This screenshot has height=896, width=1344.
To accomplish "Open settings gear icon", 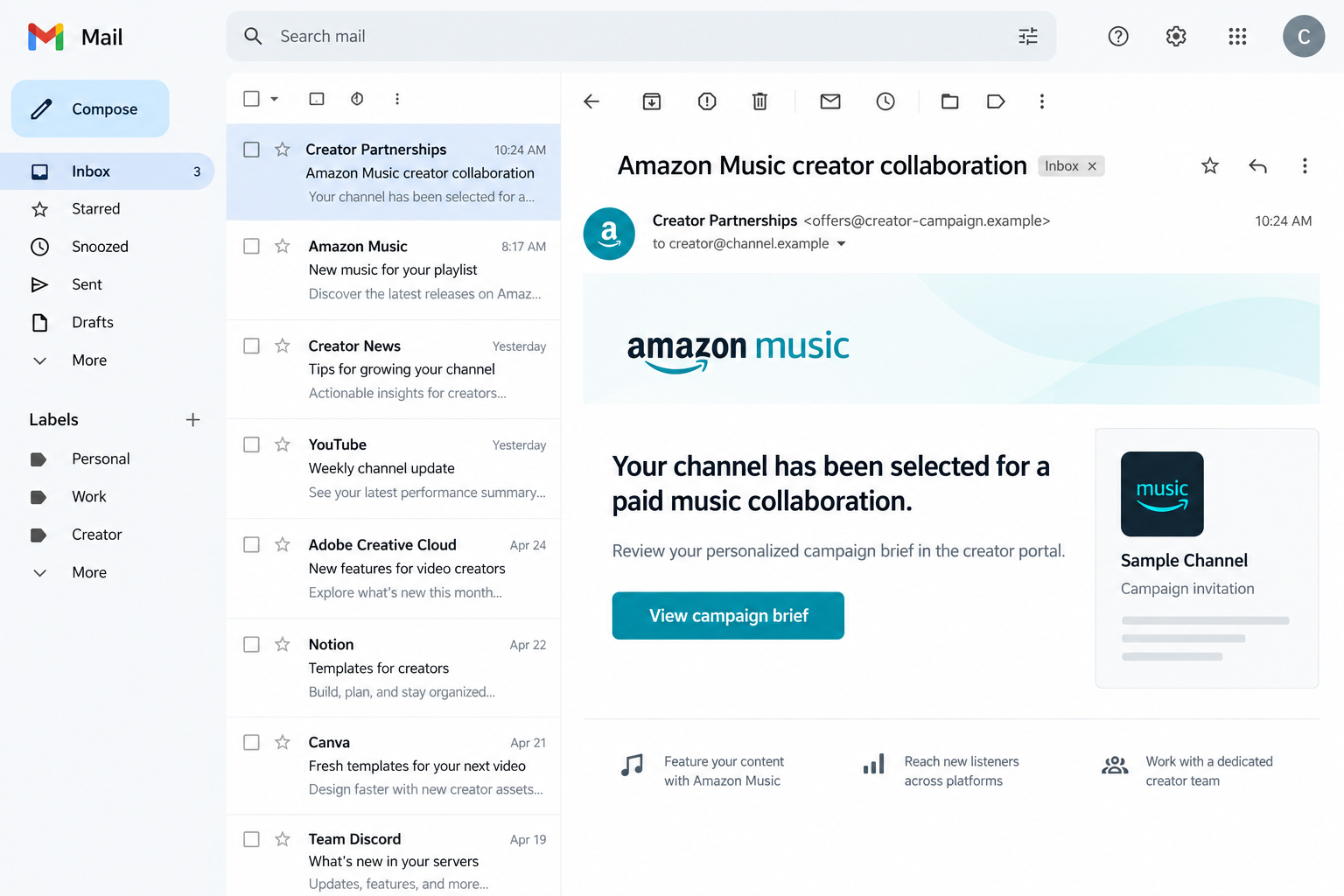I will point(1176,36).
